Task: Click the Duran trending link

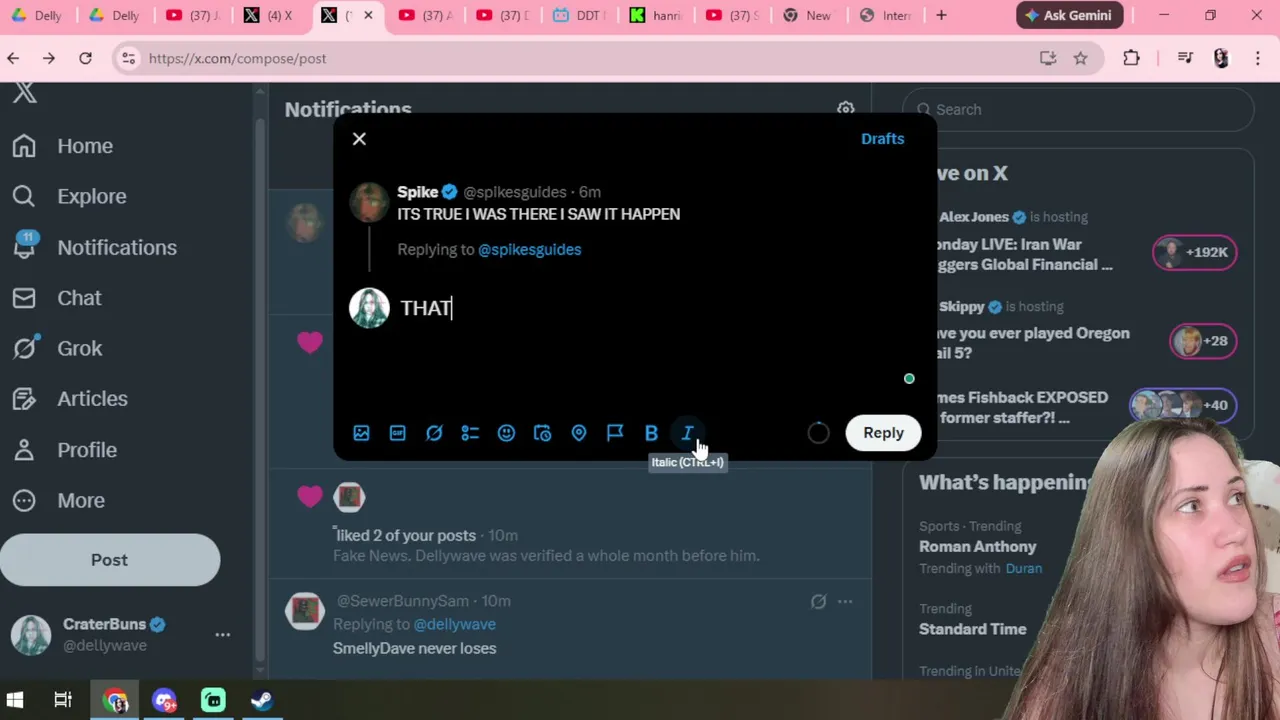Action: [x=1023, y=568]
